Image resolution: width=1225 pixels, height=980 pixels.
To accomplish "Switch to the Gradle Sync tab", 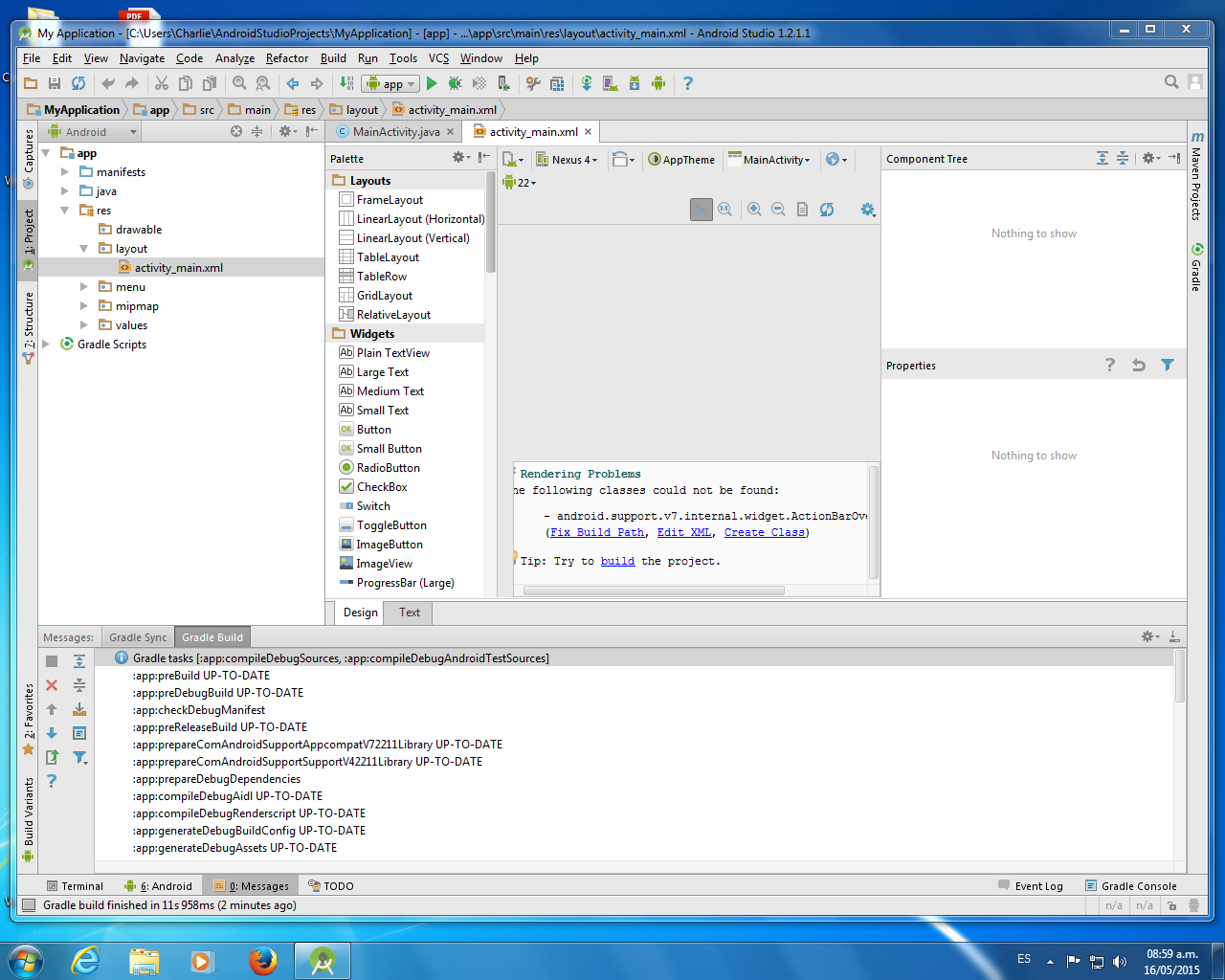I will (138, 637).
